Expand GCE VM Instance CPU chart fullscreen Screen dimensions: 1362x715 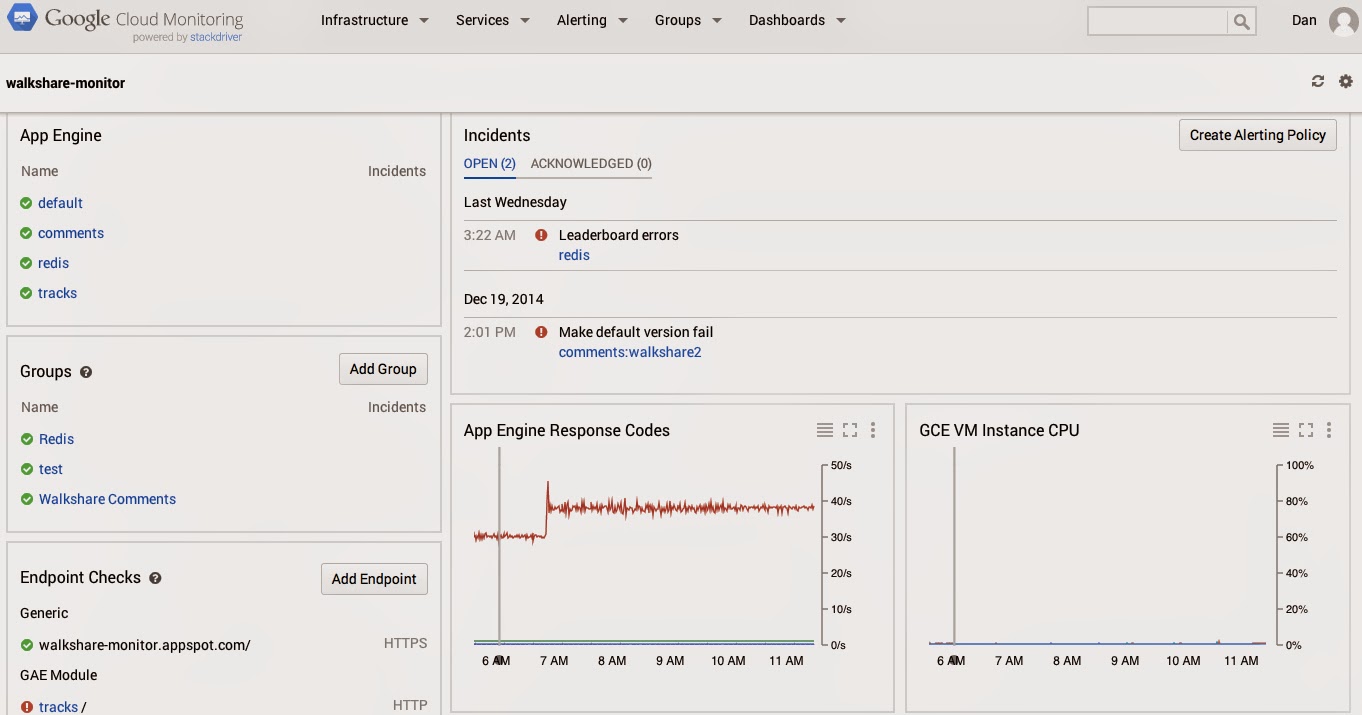[x=1305, y=430]
